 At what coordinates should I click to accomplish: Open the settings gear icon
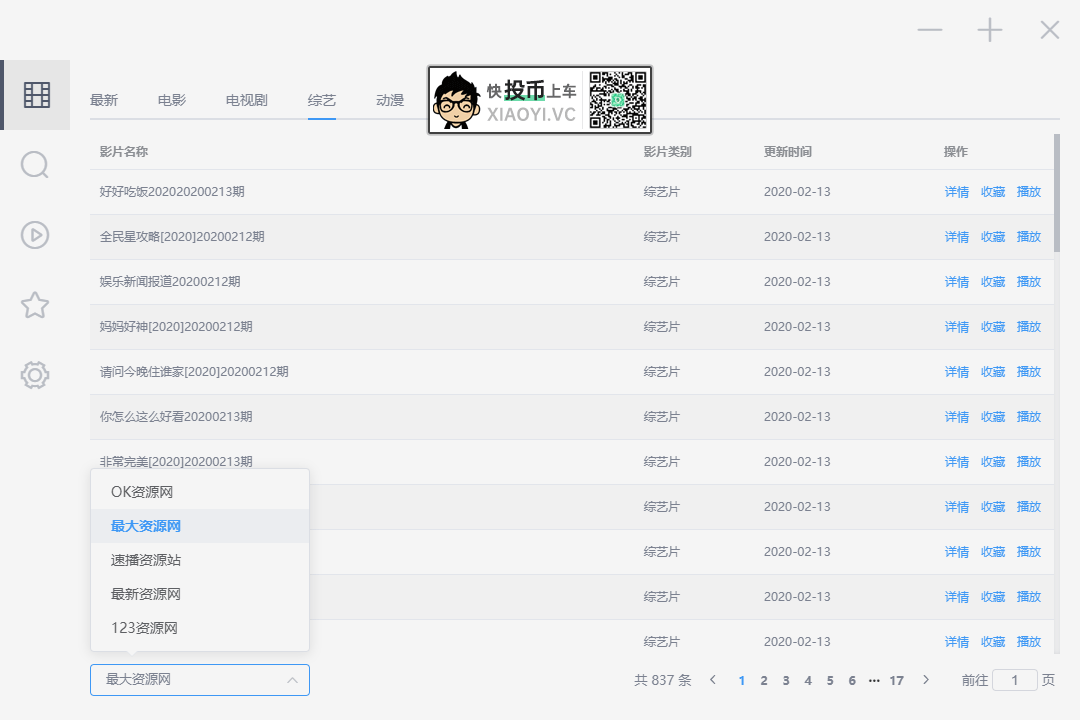click(34, 375)
